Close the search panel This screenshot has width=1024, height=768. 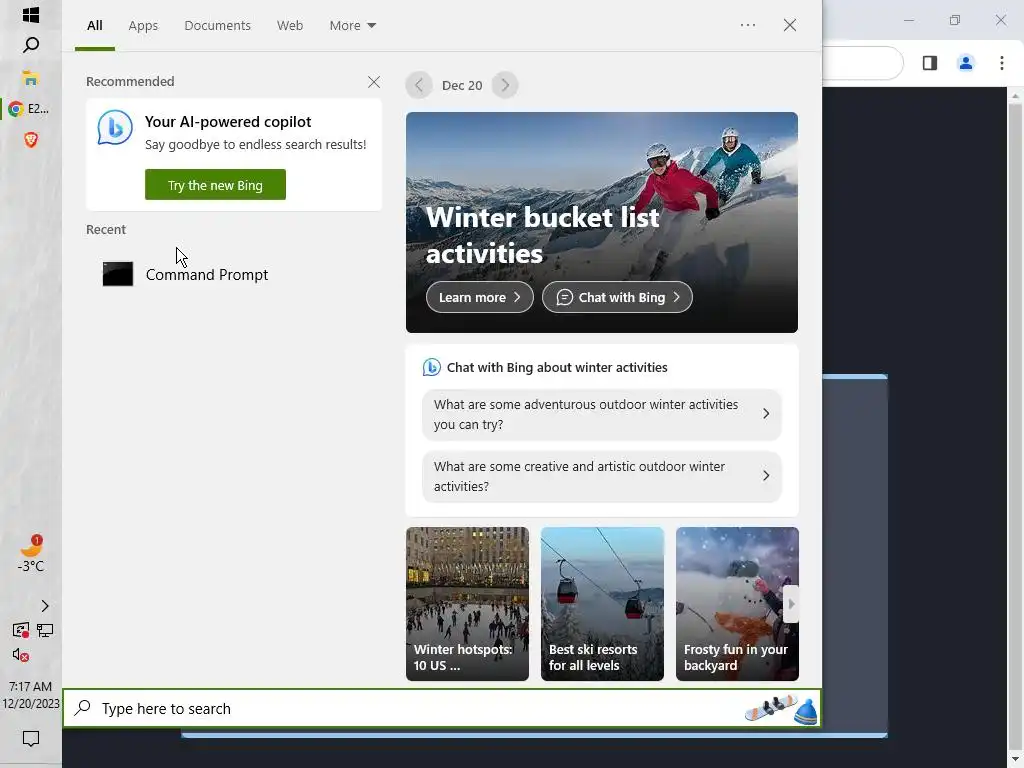point(790,25)
